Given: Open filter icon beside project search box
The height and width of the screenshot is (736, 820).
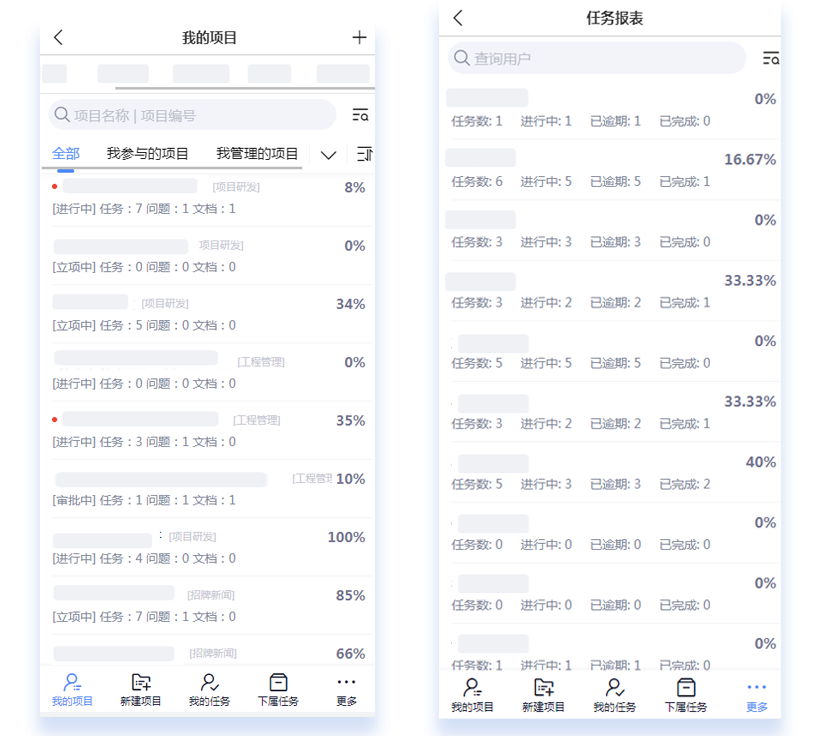Looking at the screenshot, I should tap(360, 115).
